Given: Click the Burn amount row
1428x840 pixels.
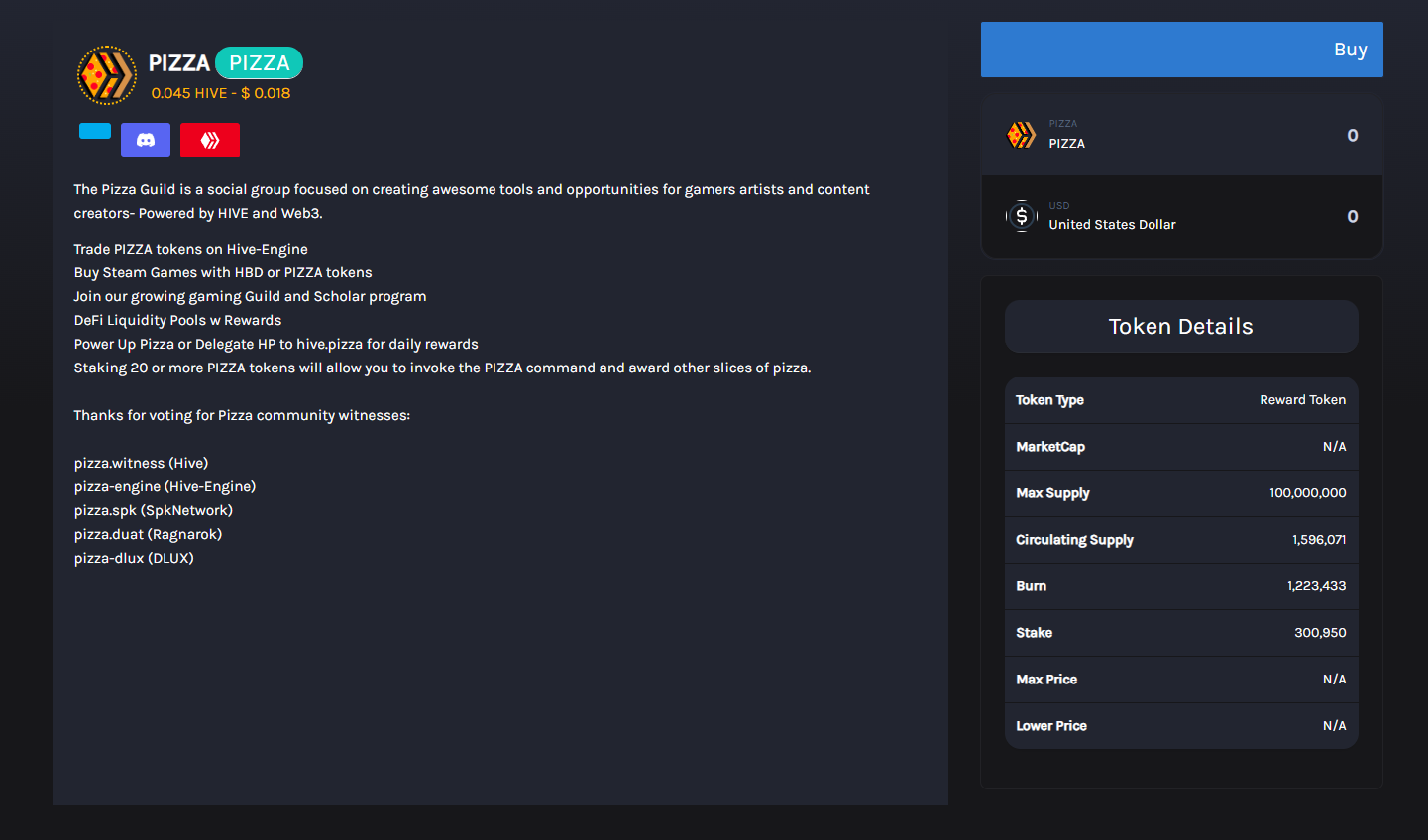Looking at the screenshot, I should coord(1181,586).
